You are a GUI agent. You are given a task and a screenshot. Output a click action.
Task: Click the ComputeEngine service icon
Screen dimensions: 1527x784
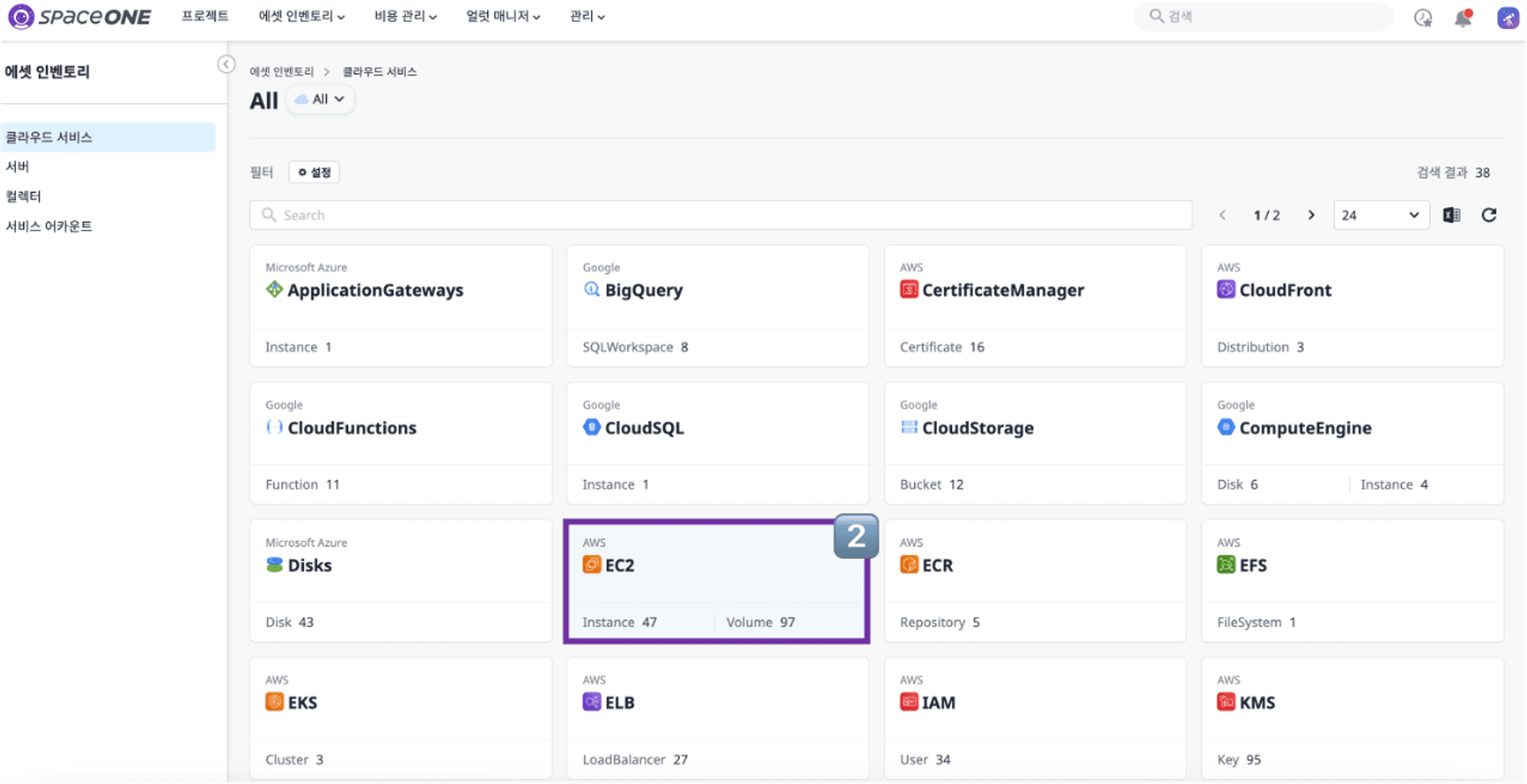pyautogui.click(x=1225, y=427)
